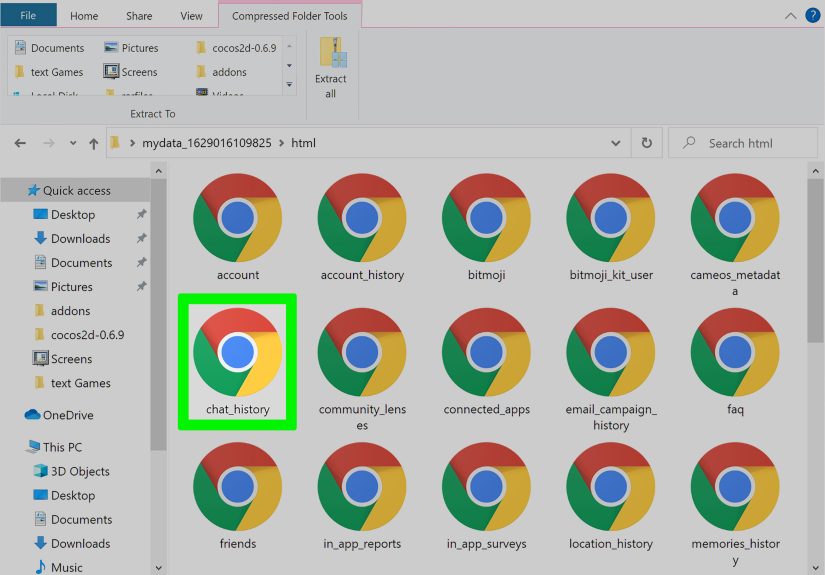The width and height of the screenshot is (825, 575).
Task: Extract to addons destination in ribbon
Action: 221,72
